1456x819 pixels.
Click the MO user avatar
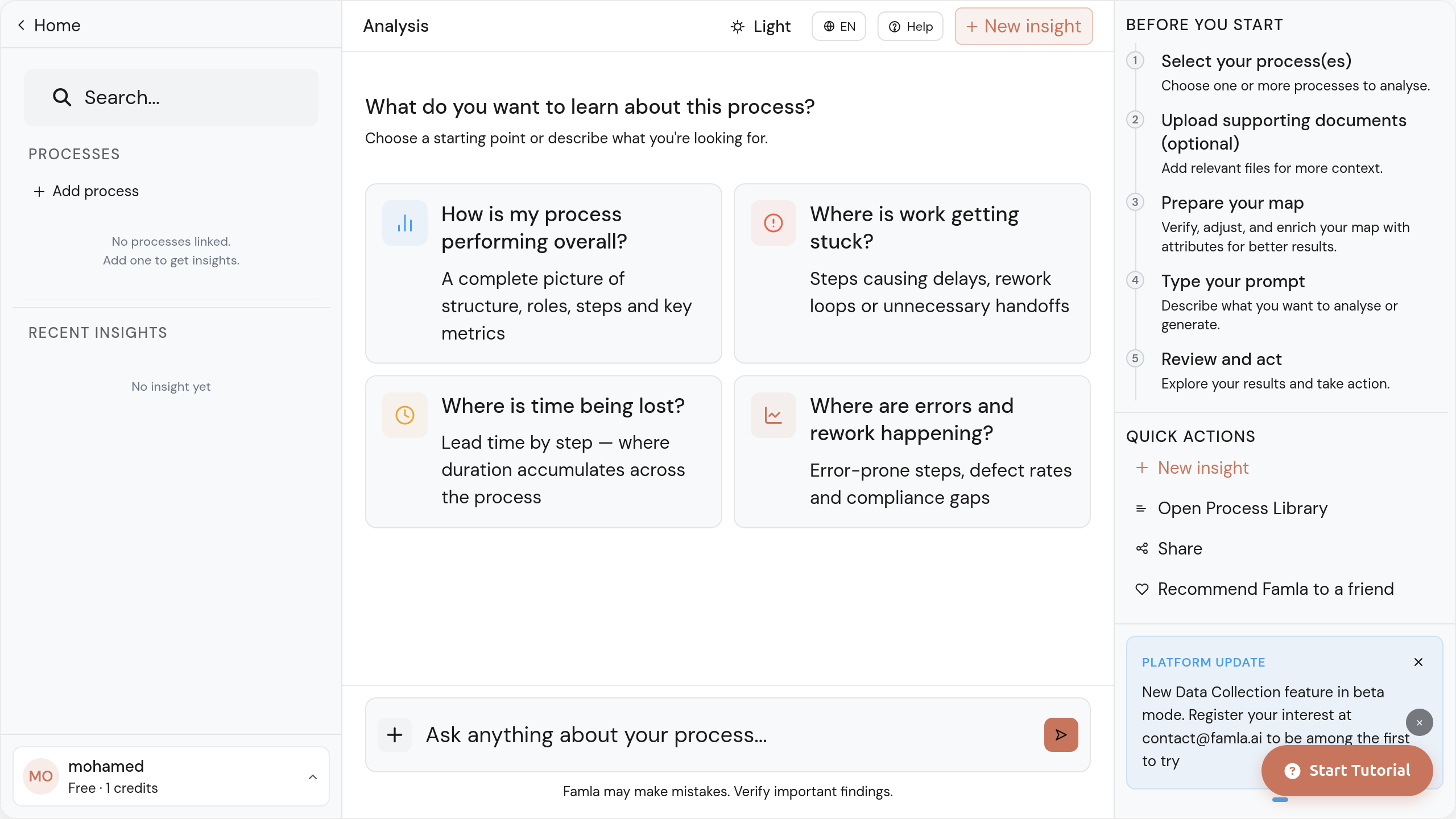[x=41, y=776]
